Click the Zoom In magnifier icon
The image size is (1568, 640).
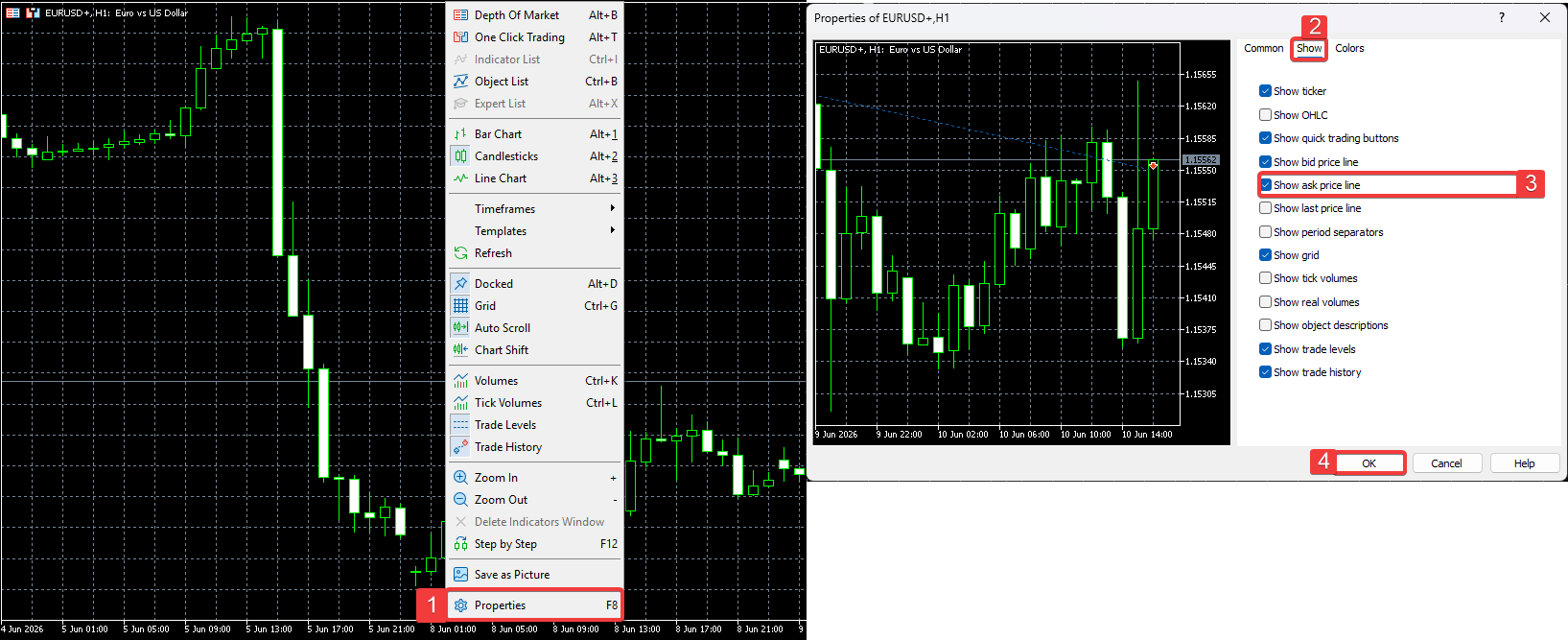click(x=460, y=478)
